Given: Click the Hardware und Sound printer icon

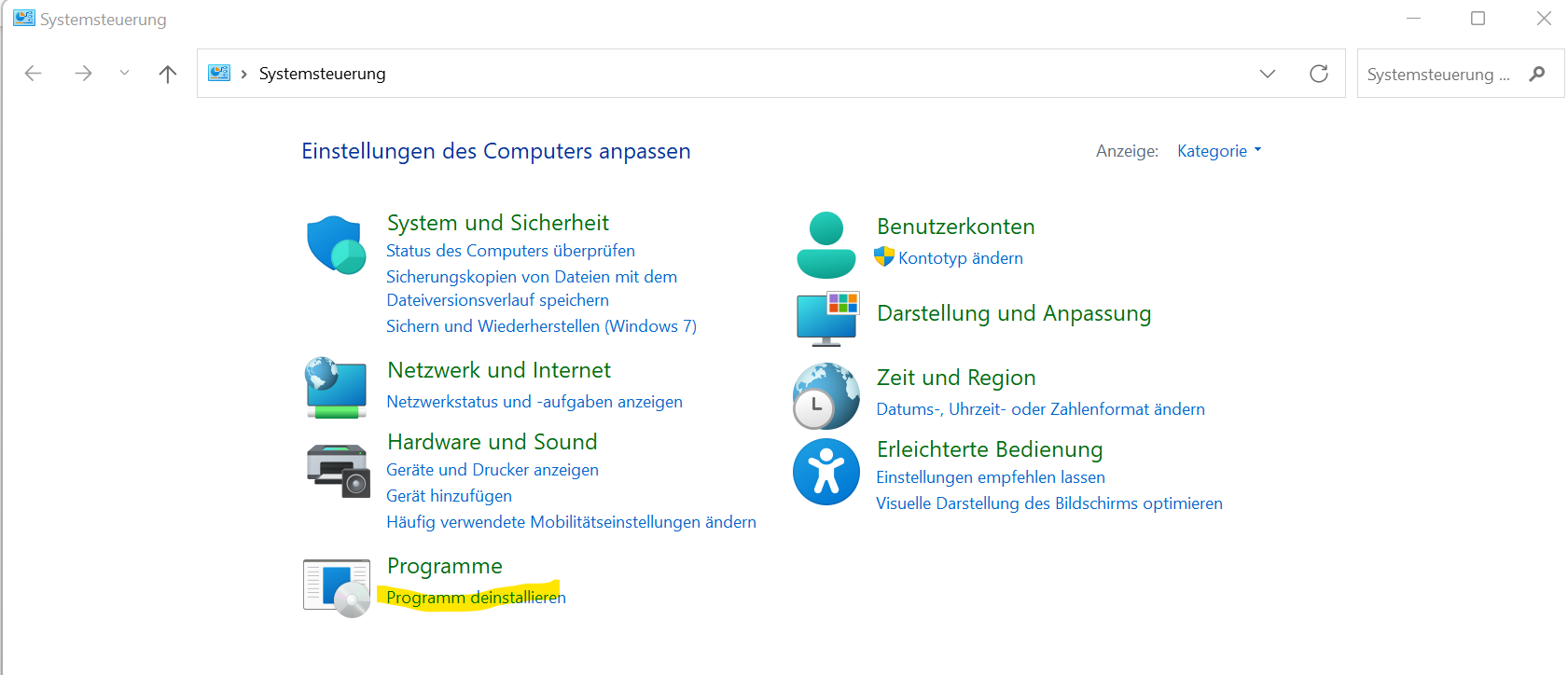Looking at the screenshot, I should click(x=338, y=470).
